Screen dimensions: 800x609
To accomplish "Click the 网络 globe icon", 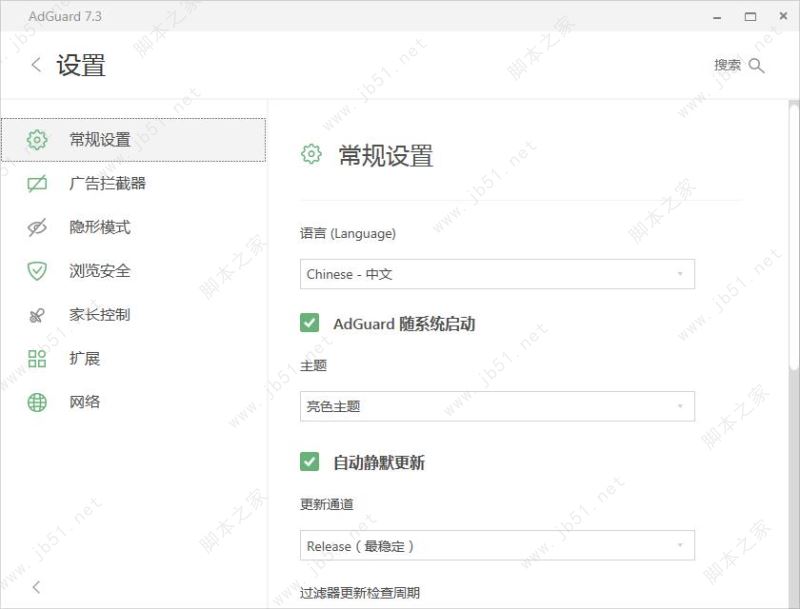I will [x=37, y=402].
